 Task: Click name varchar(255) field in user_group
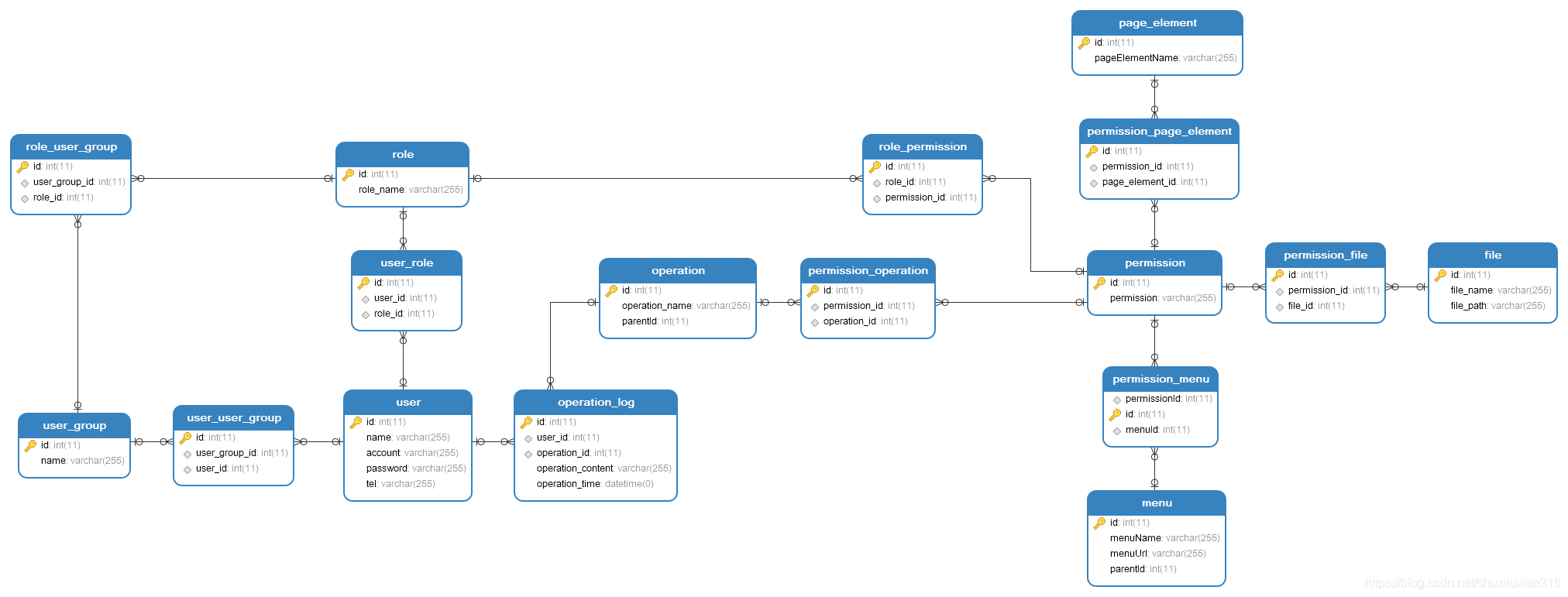point(82,461)
